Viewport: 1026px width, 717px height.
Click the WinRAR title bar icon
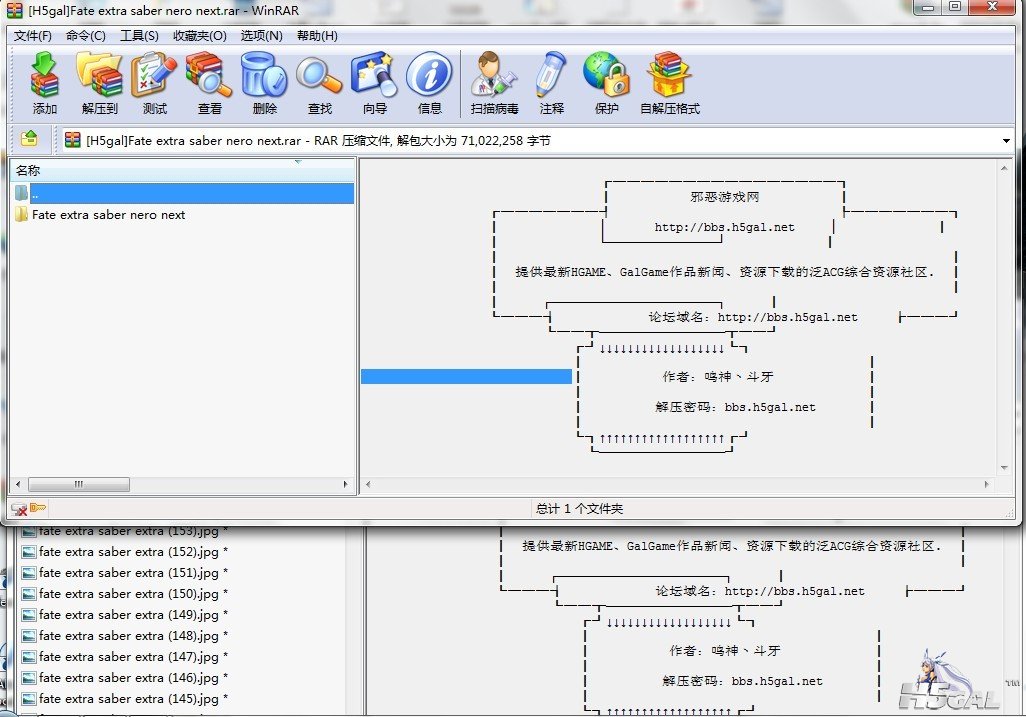pyautogui.click(x=14, y=10)
